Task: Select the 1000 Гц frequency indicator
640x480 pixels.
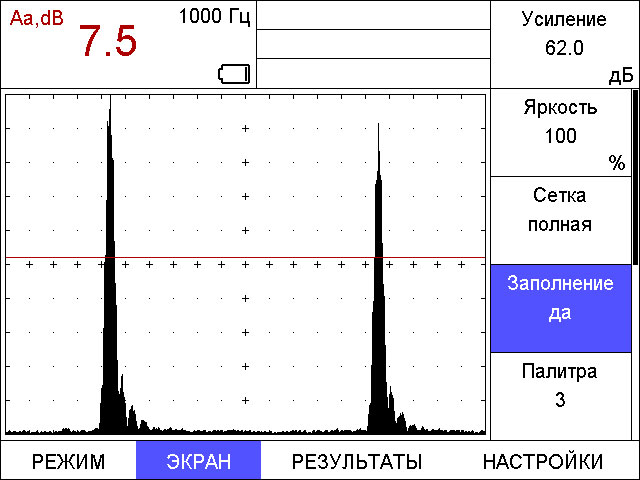Action: click(214, 17)
